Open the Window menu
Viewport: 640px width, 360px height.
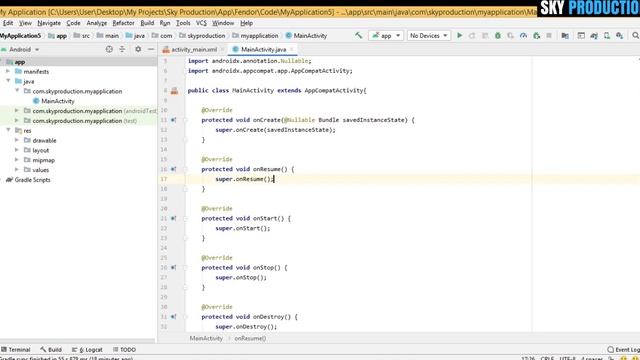(223, 23)
